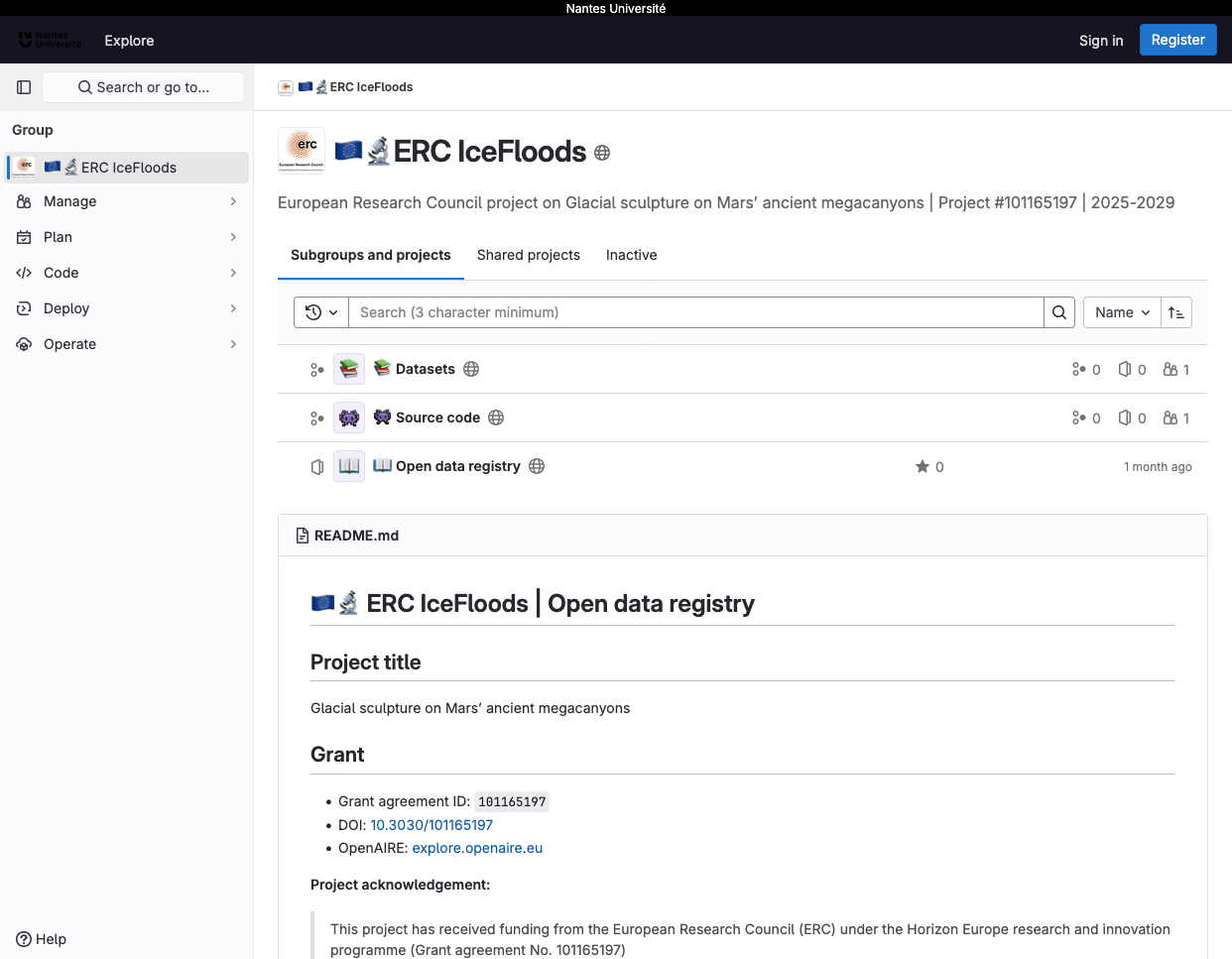The width and height of the screenshot is (1232, 959).
Task: Expand the Deploy sidebar section
Action: click(x=127, y=308)
